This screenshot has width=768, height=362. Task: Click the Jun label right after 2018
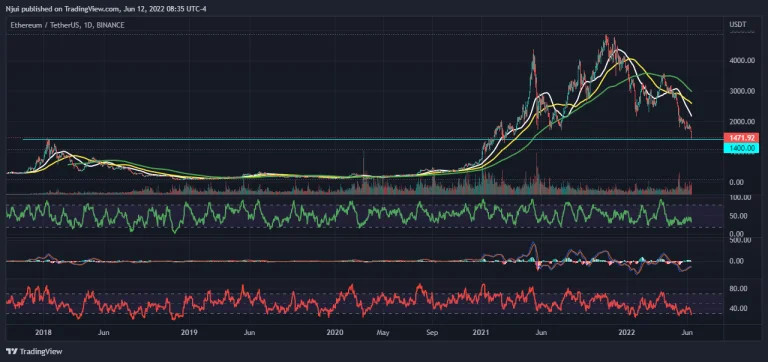click(x=103, y=333)
